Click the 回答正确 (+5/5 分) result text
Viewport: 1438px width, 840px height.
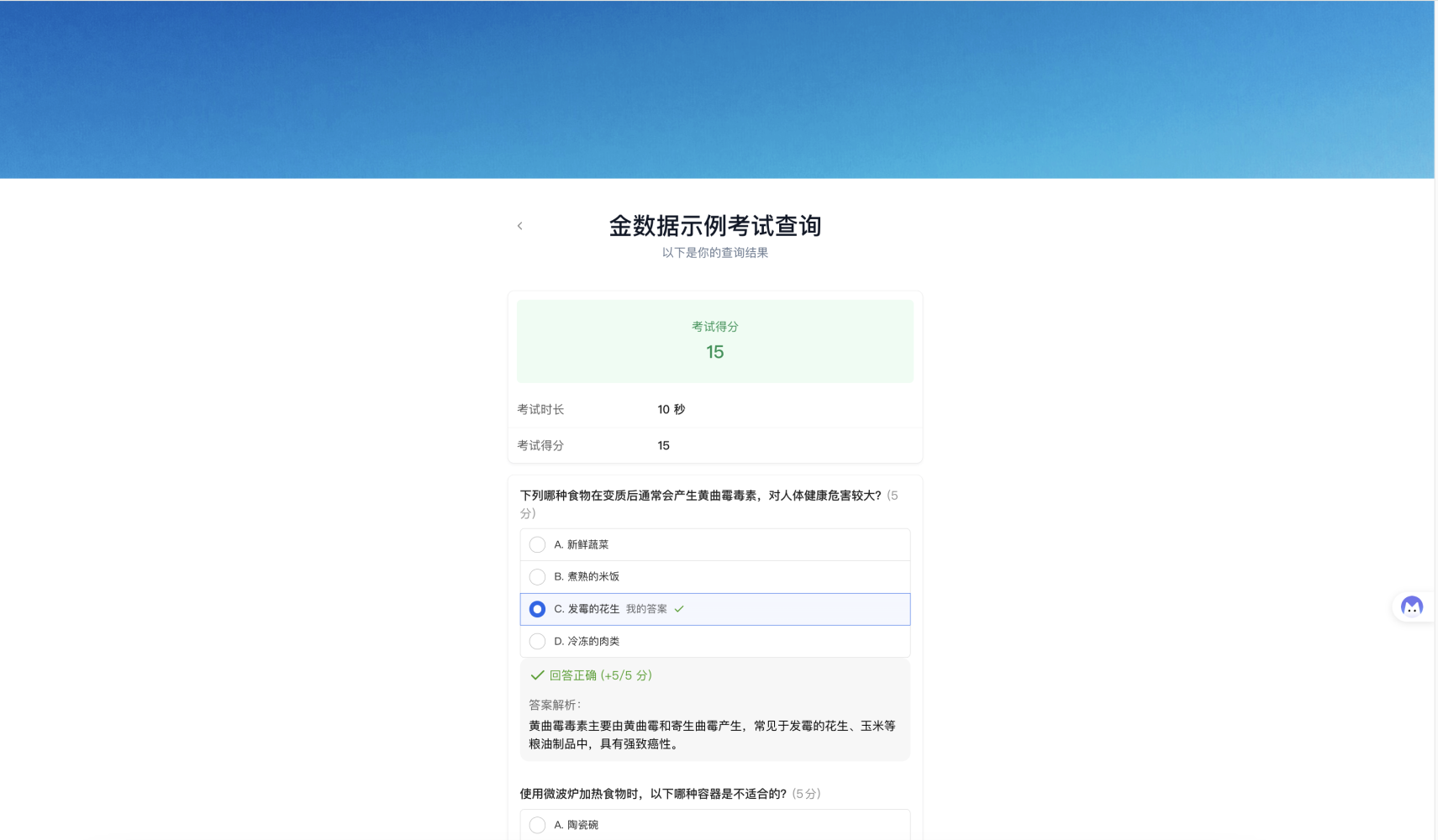600,675
